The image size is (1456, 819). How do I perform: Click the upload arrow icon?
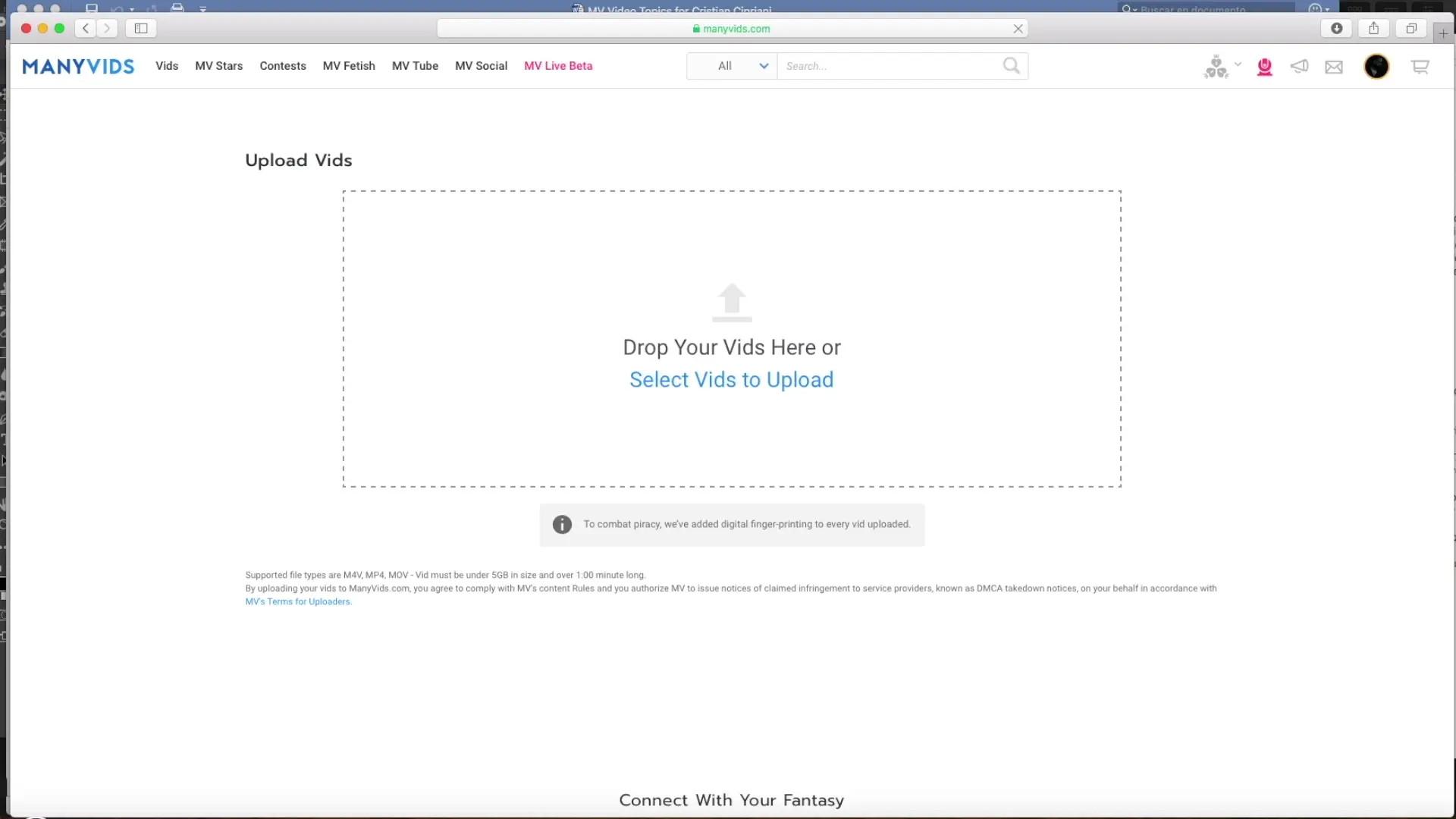pos(732,302)
